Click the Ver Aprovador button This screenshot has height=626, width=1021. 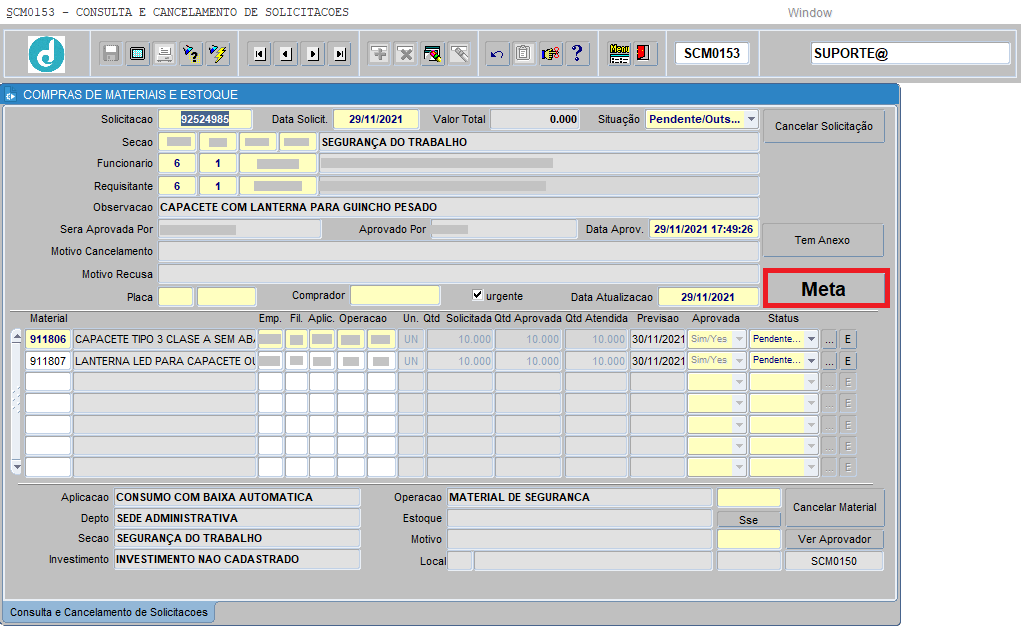pos(835,539)
